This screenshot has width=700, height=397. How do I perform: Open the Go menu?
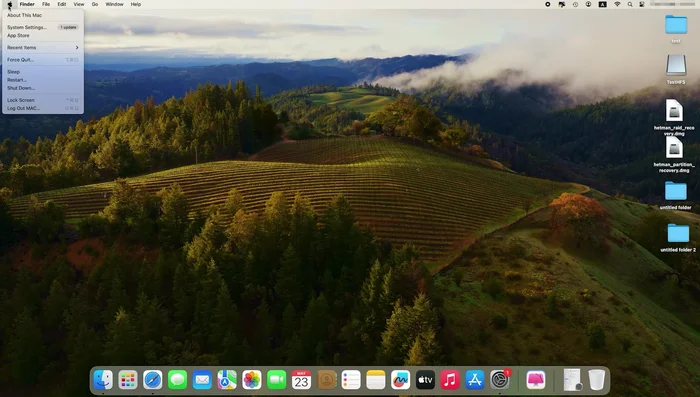(95, 4)
